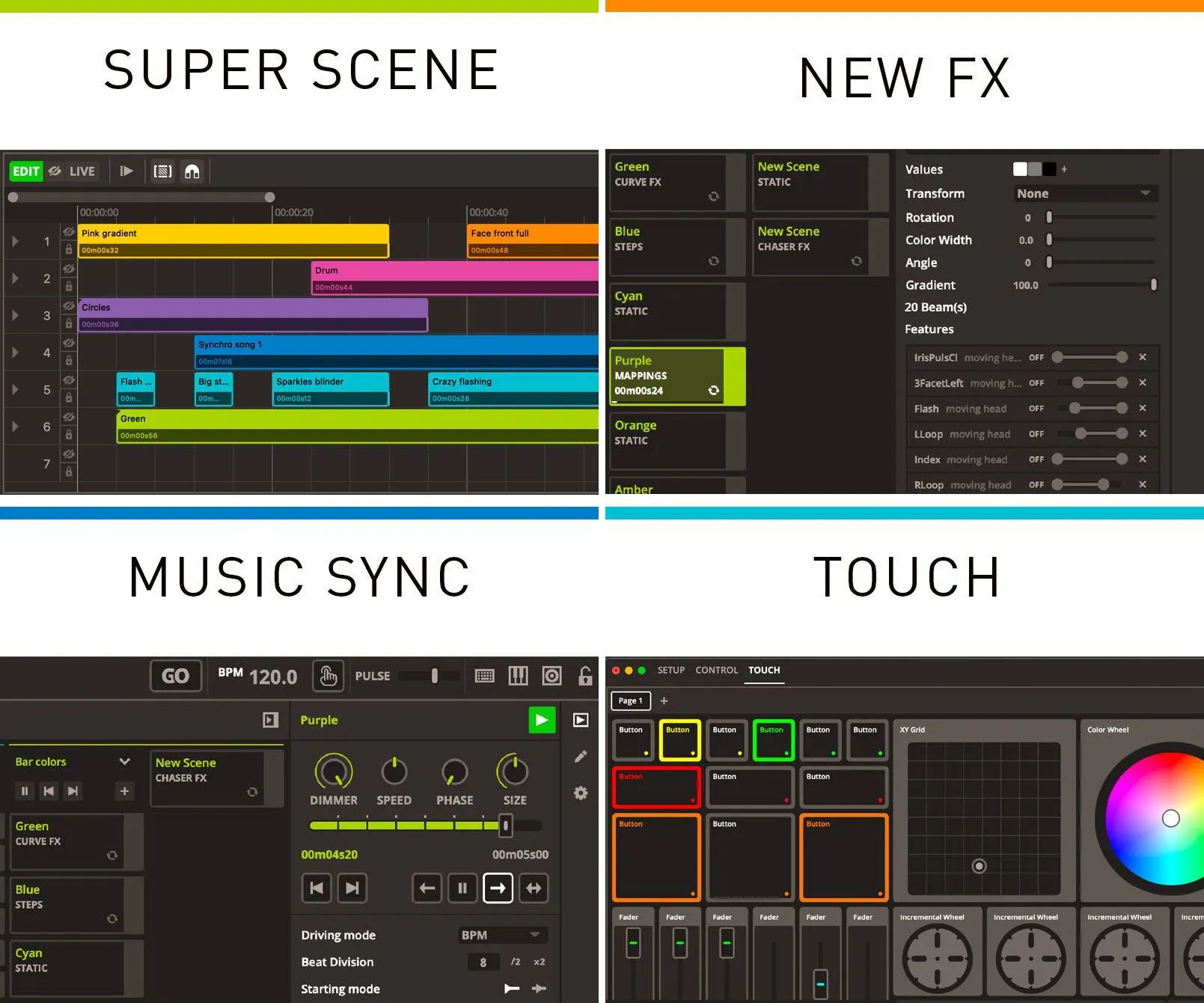Click the keyboard icon in Music Sync toolbar
Screen dimensions: 1204x1003
tap(485, 676)
